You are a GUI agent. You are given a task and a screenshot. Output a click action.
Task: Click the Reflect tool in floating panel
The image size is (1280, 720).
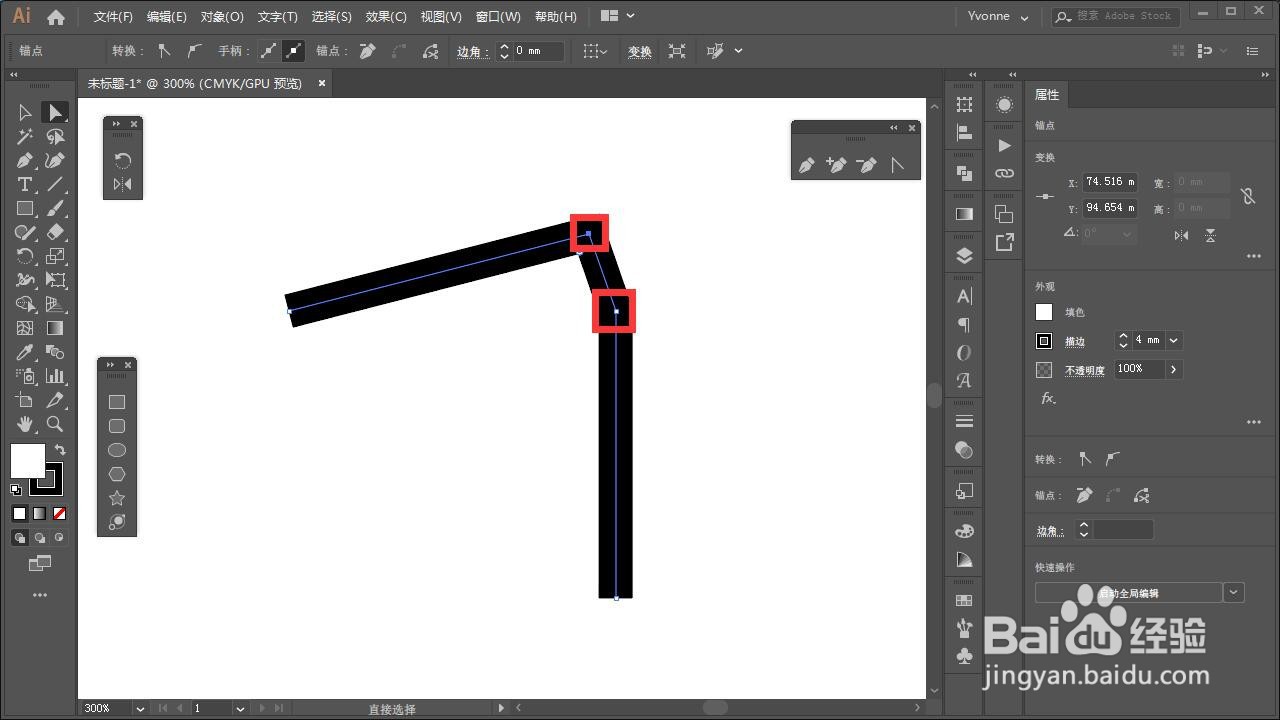coord(122,184)
